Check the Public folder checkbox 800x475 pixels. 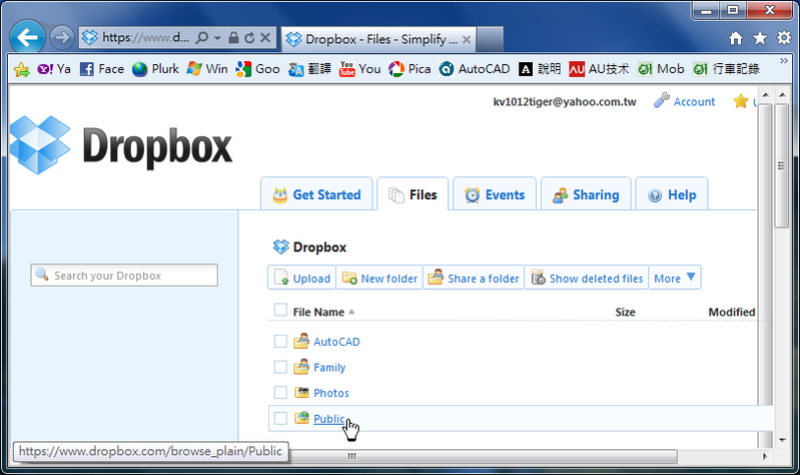[280, 418]
